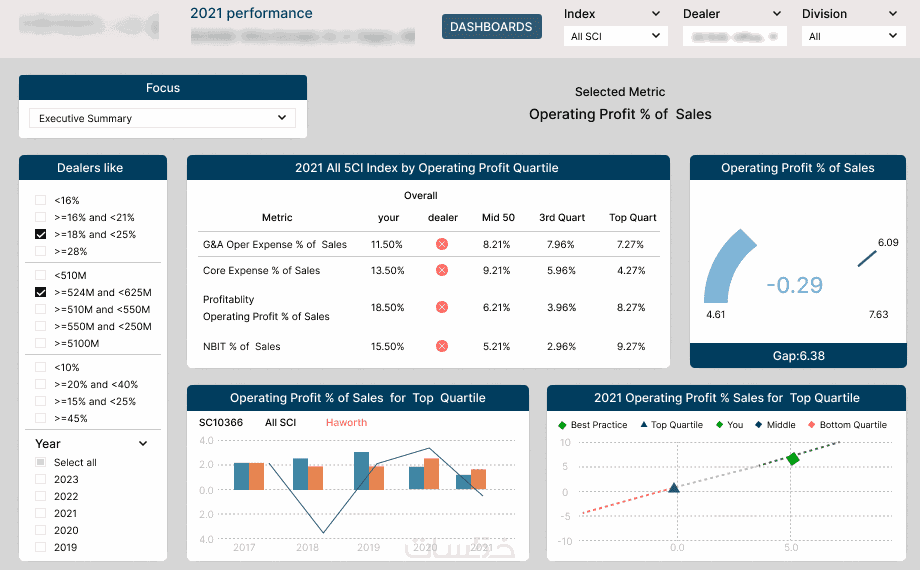Click the -0.29 gauge value
The height and width of the screenshot is (570, 920).
(794, 285)
